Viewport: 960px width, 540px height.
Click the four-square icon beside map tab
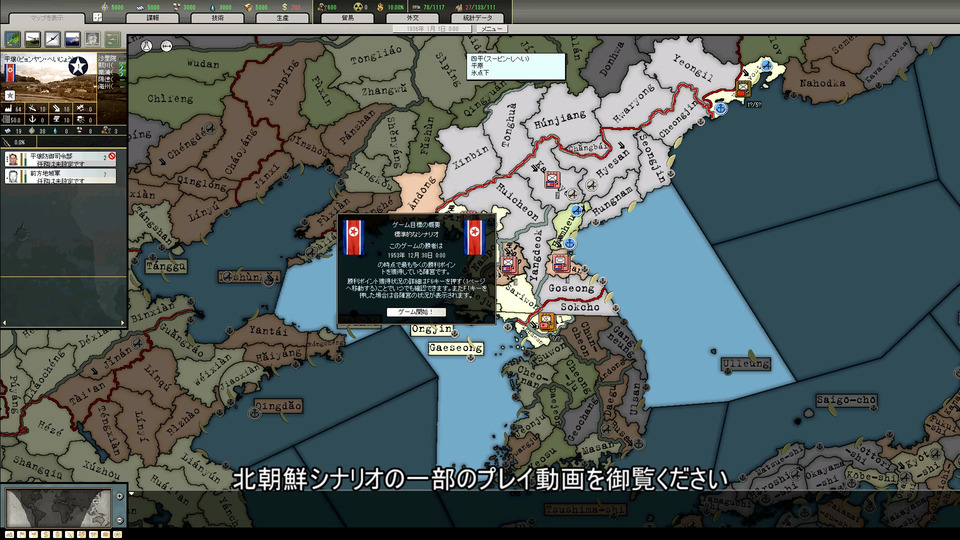point(97,17)
